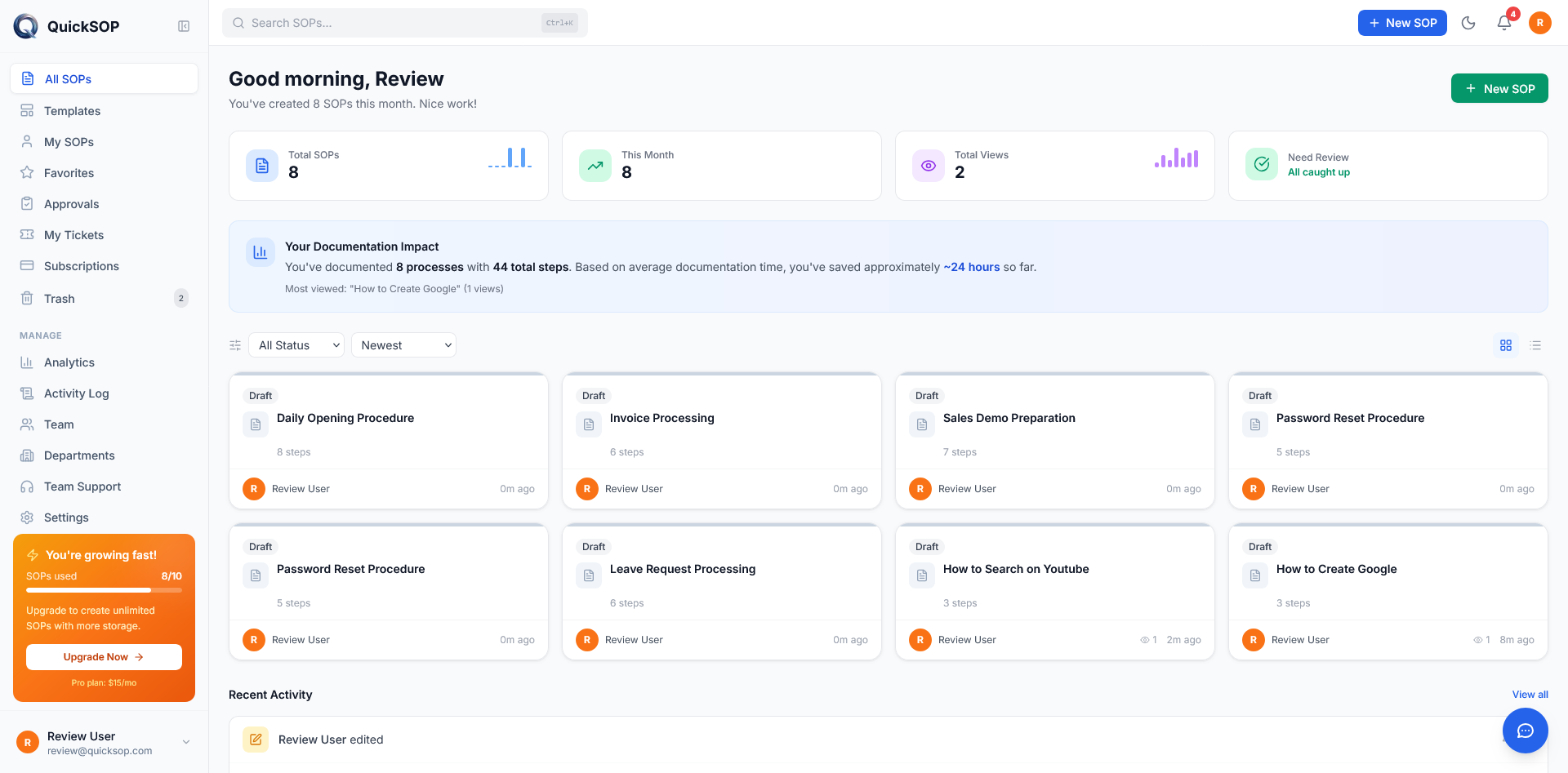
Task: Click document icon on How to Search on Youtube
Action: [922, 575]
